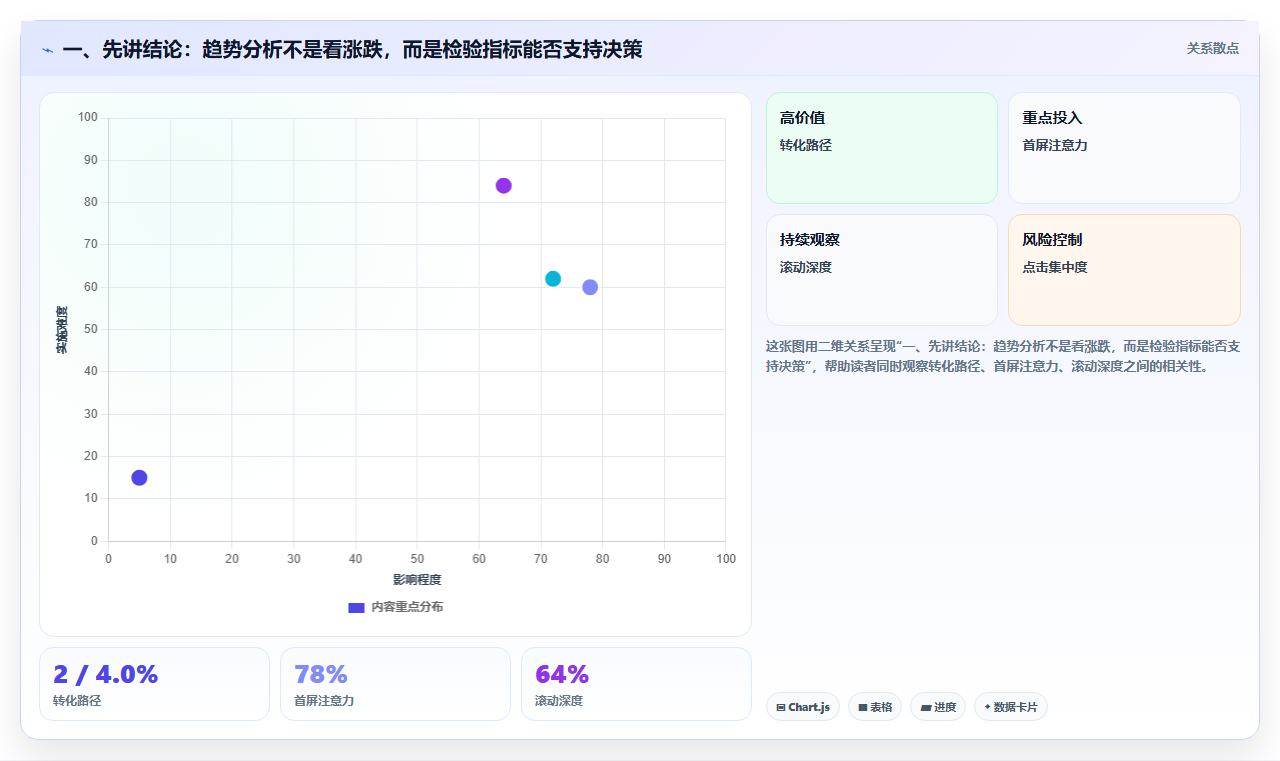
Task: Click the 100 label on the y-axis
Action: click(88, 118)
